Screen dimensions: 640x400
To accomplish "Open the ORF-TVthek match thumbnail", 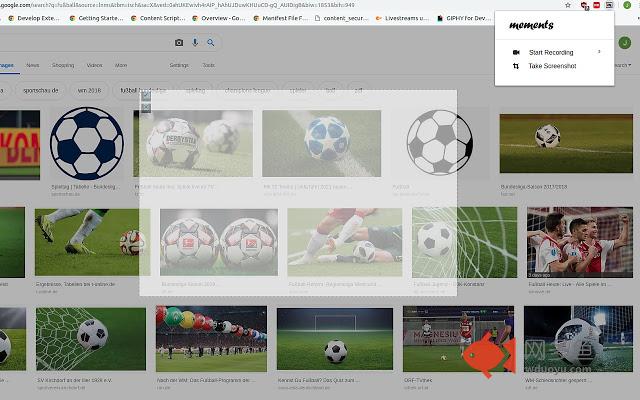I will point(459,339).
